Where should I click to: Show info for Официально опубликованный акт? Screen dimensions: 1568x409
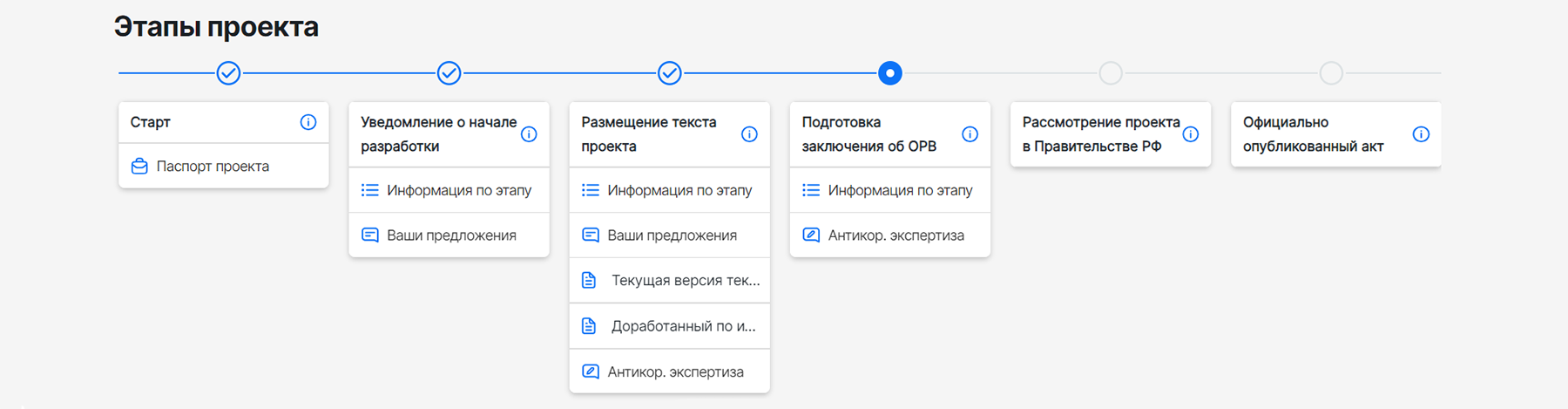(x=1421, y=134)
